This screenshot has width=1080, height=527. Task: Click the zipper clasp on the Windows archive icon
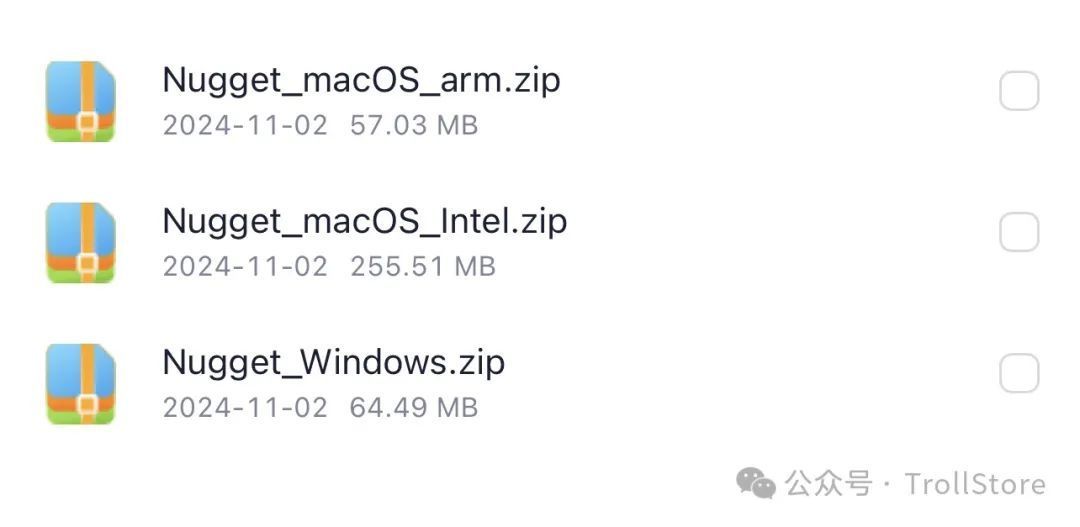[x=87, y=403]
